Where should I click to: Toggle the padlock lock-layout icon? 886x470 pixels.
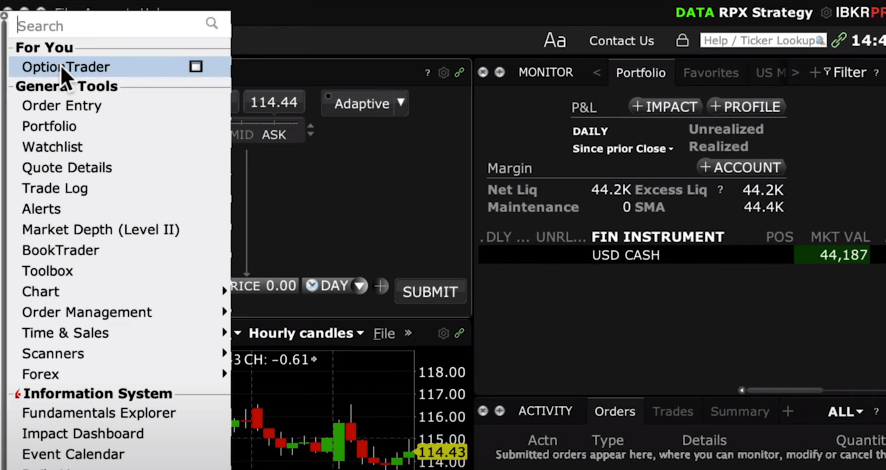point(682,41)
